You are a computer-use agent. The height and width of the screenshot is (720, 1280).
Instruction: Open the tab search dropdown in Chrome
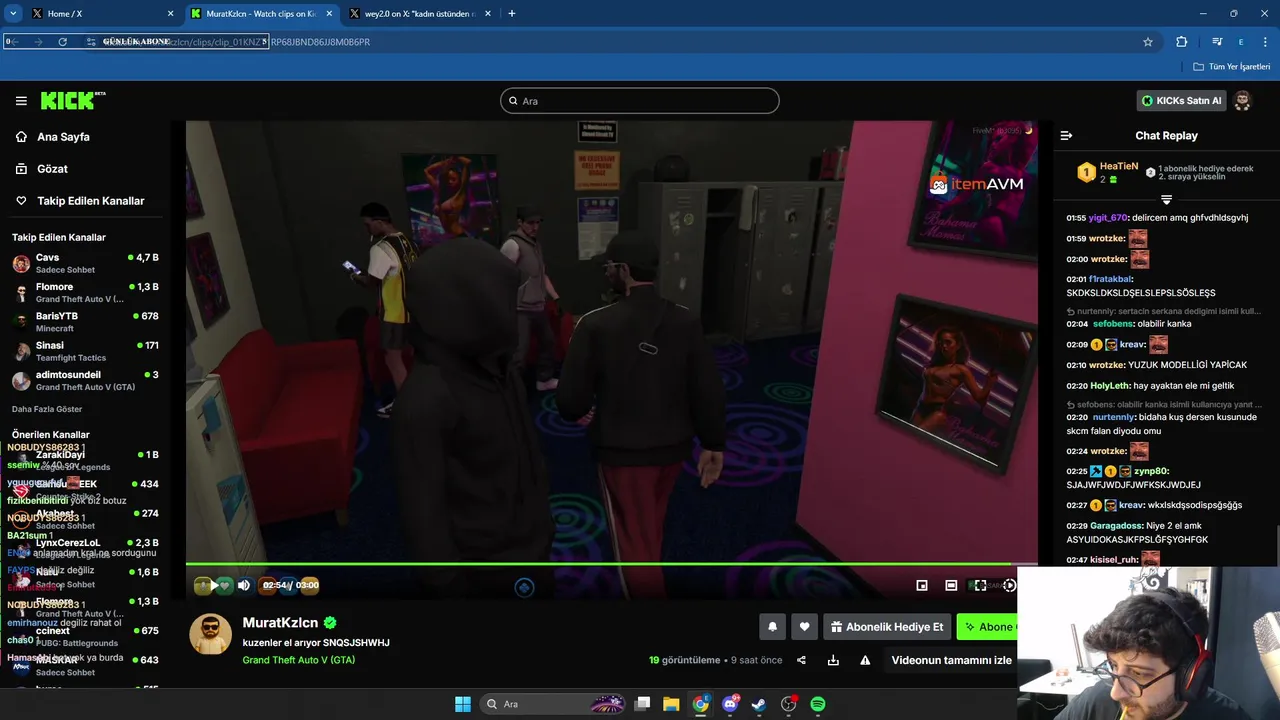coord(13,13)
